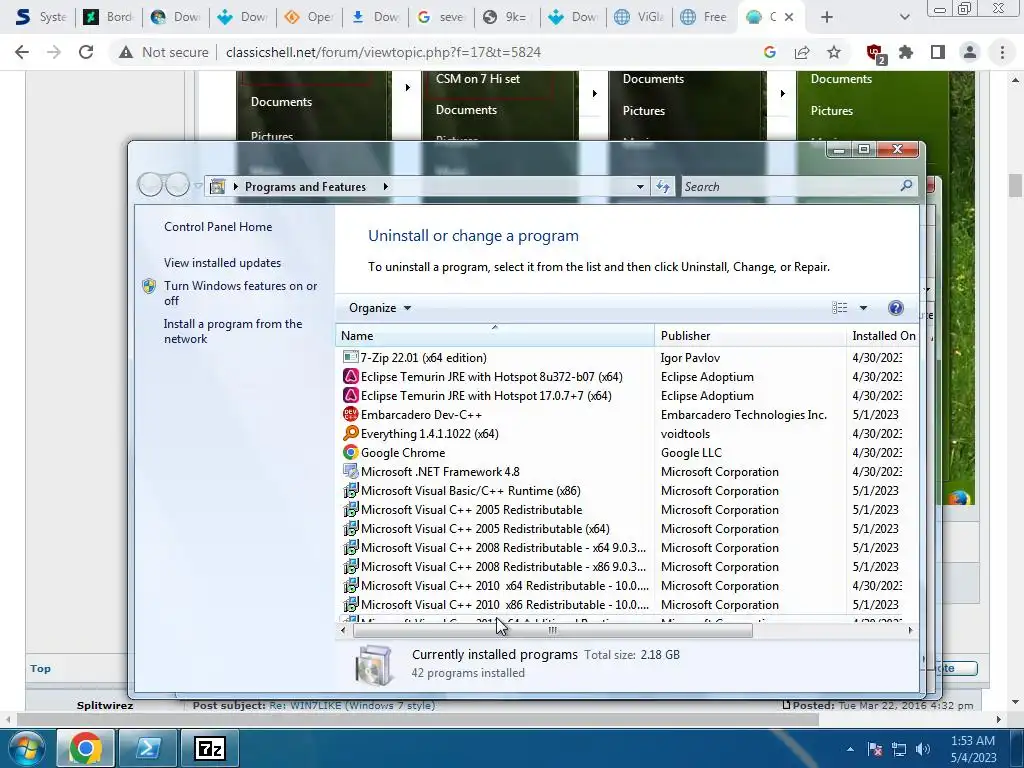Open Install a program from the network
1024x768 pixels.
[x=232, y=331]
